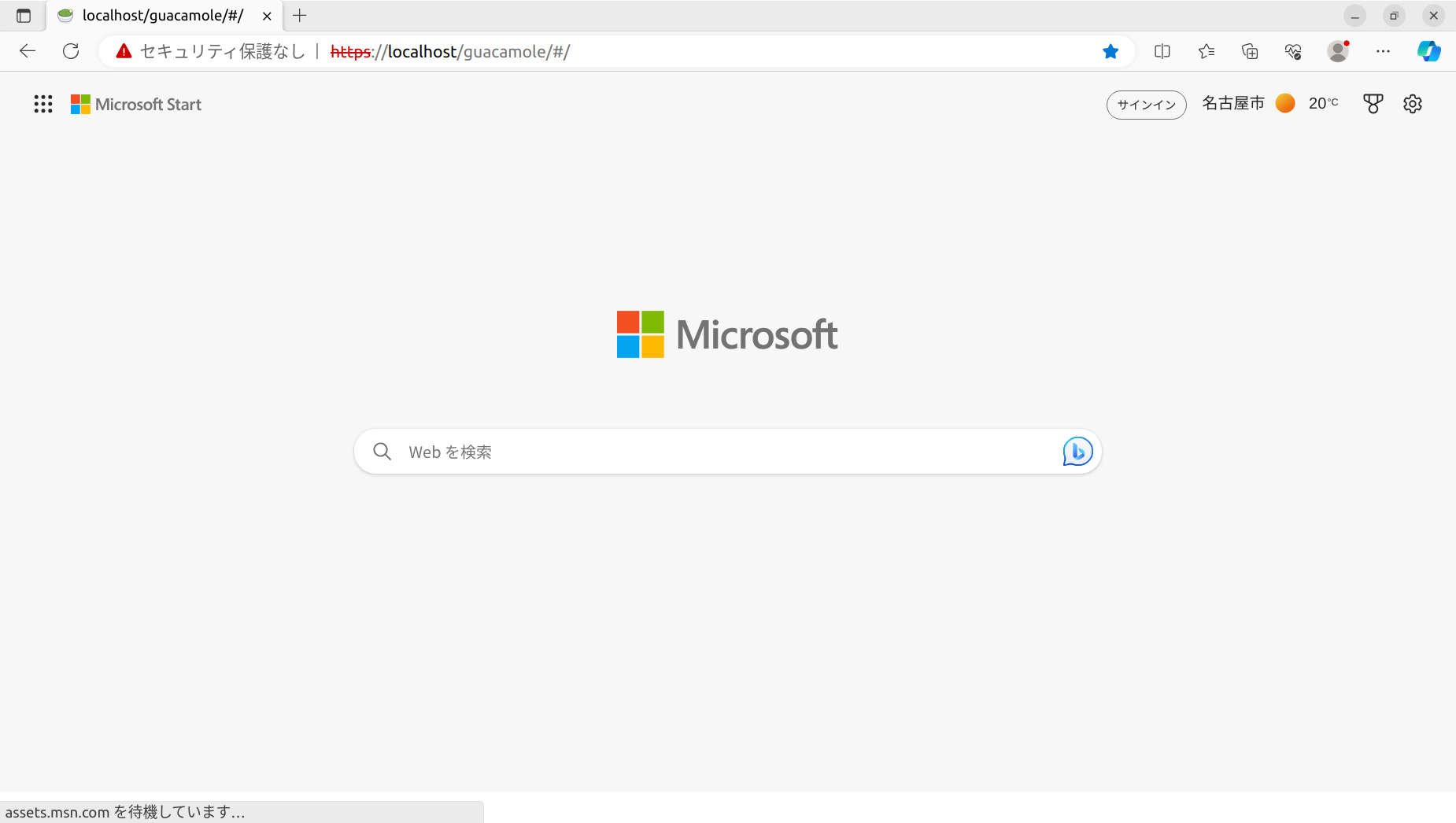Open page settings gear icon
This screenshot has width=1456, height=823.
tap(1413, 104)
